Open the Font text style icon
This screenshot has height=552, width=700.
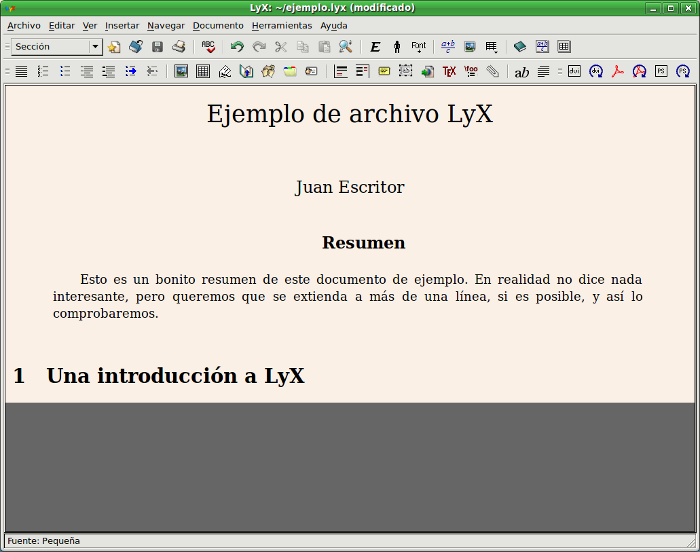(x=419, y=46)
